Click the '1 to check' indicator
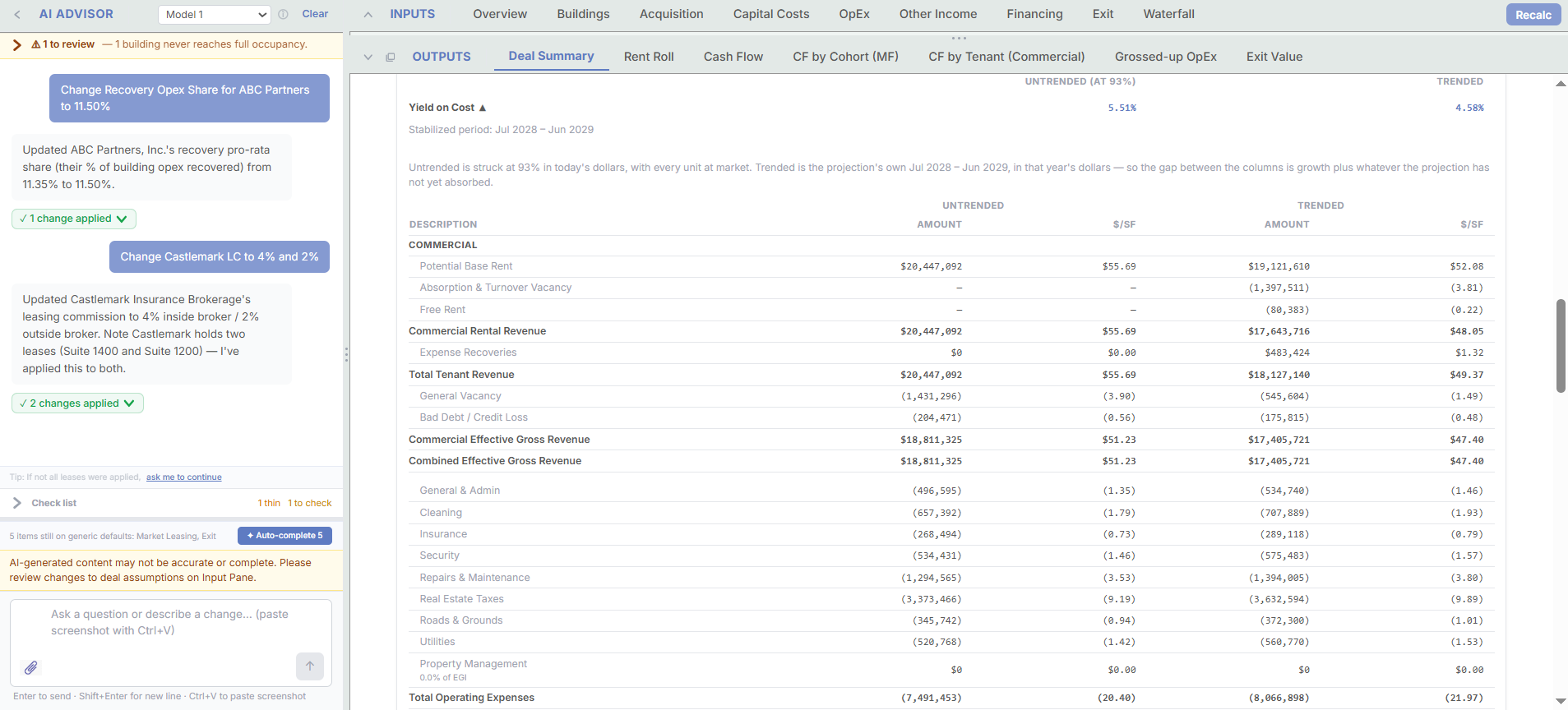This screenshot has width=1568, height=710. click(310, 503)
